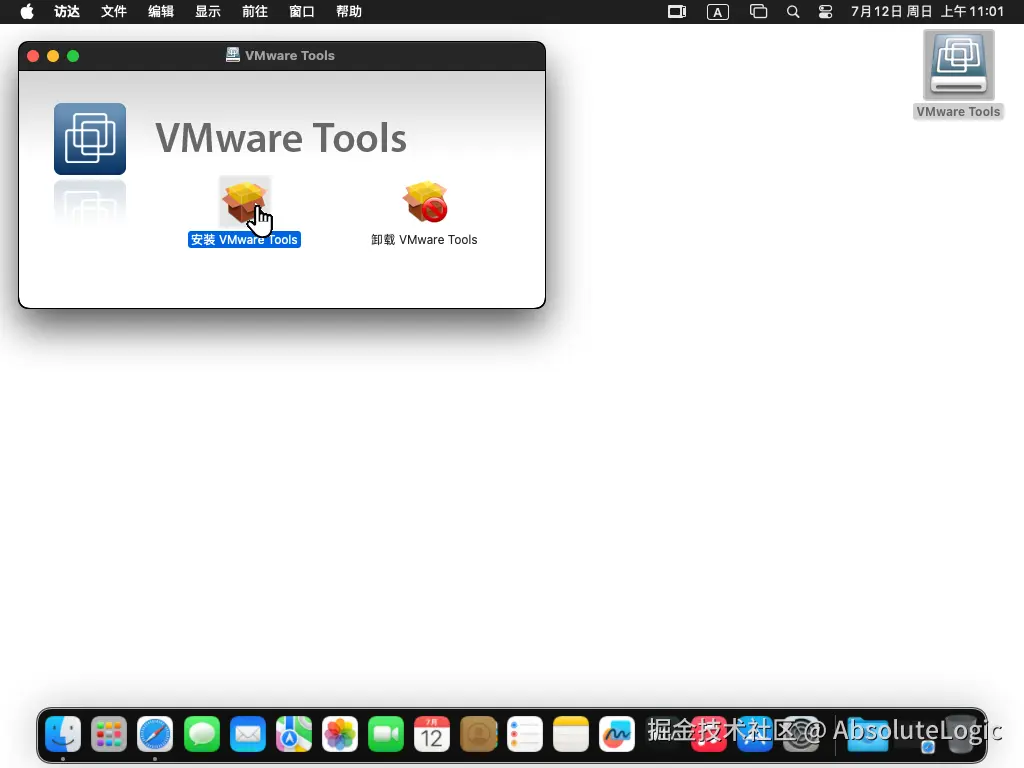1024x768 pixels.
Task: Open the Downloads folder in the Dock
Action: point(868,734)
